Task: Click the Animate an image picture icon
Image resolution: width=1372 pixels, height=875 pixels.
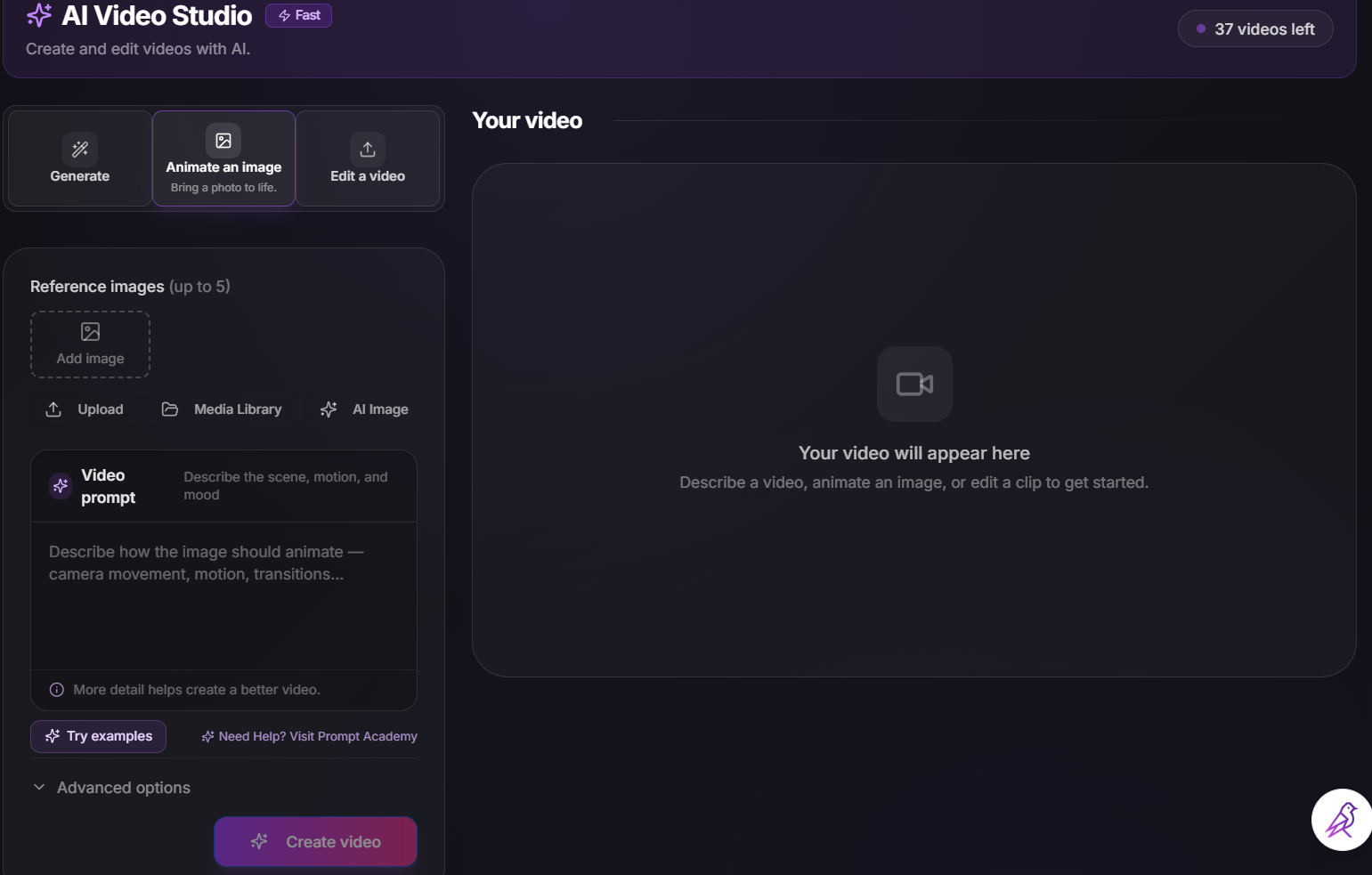Action: pos(223,141)
